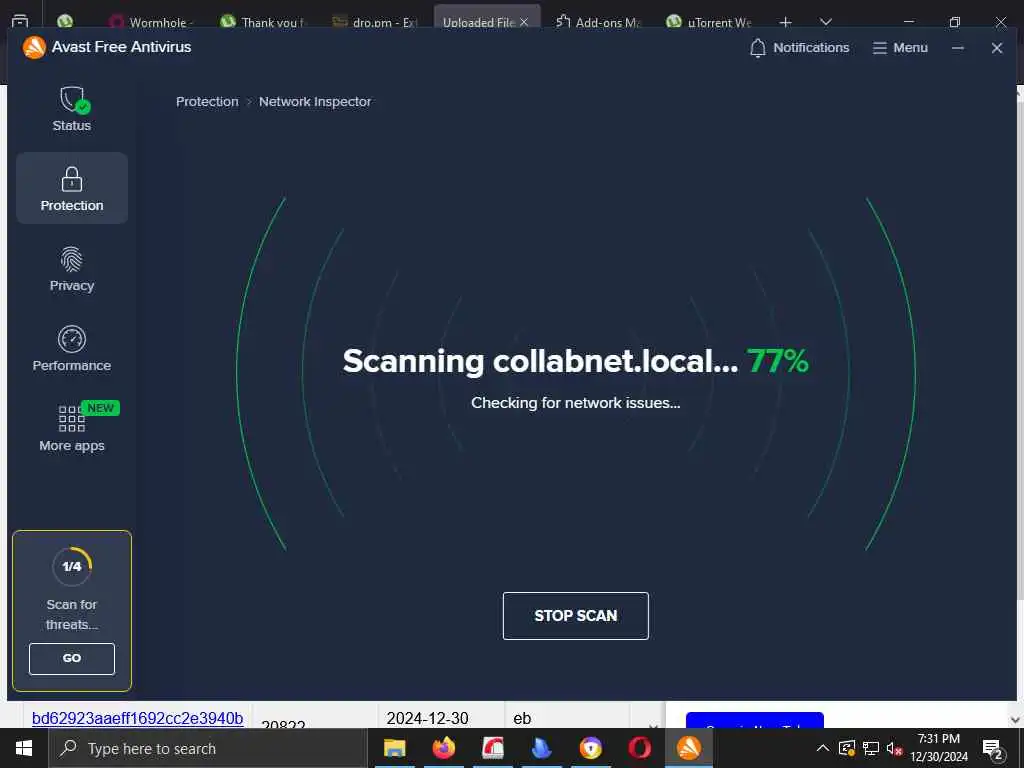
Task: Open Firefox from the taskbar
Action: 443,748
